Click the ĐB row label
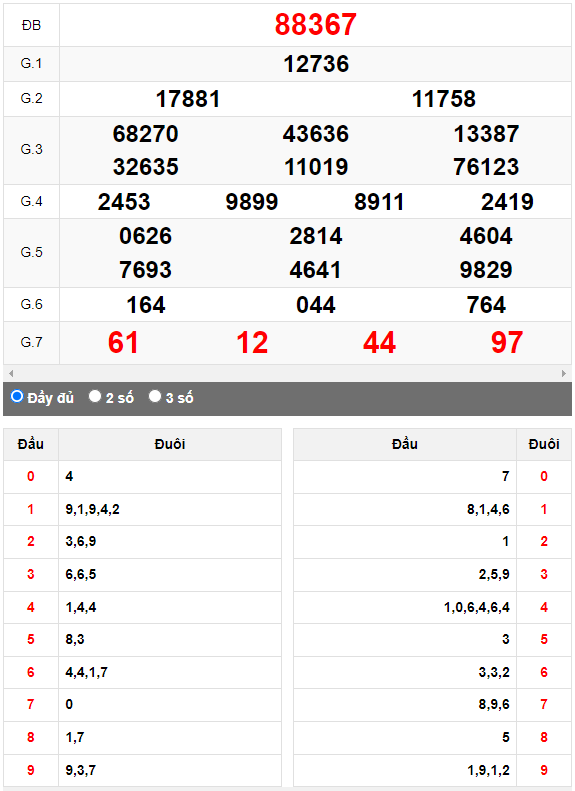The height and width of the screenshot is (791, 575). tap(31, 25)
